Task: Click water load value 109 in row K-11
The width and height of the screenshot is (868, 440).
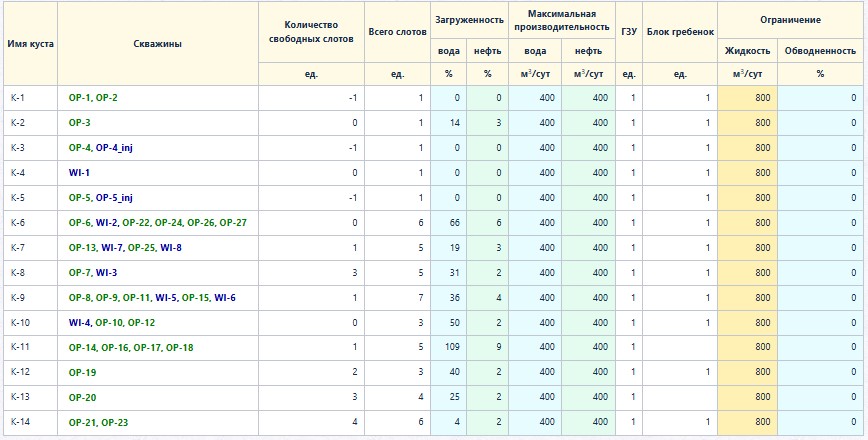Action: pos(453,348)
